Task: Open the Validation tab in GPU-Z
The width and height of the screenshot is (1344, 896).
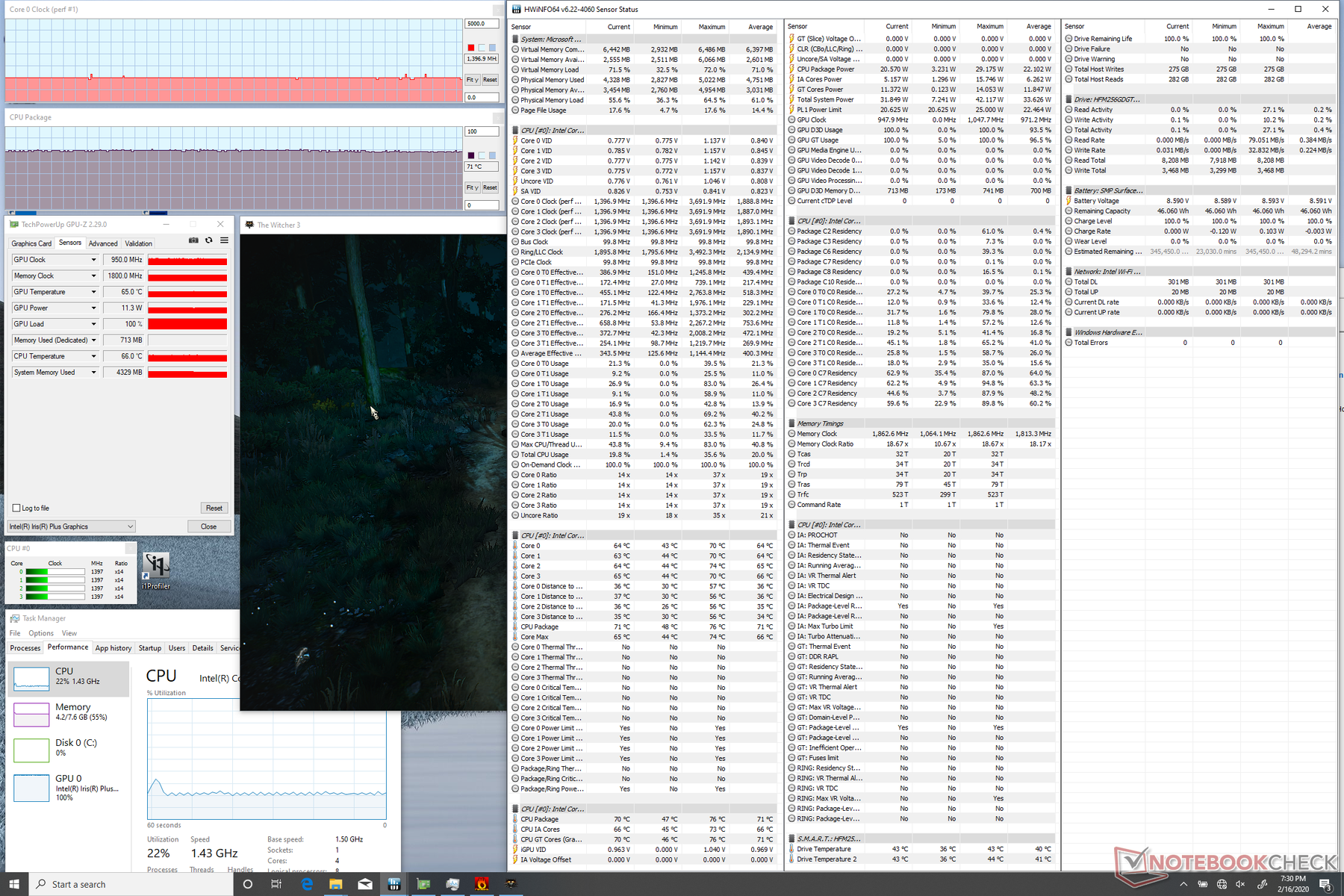Action: pos(138,243)
